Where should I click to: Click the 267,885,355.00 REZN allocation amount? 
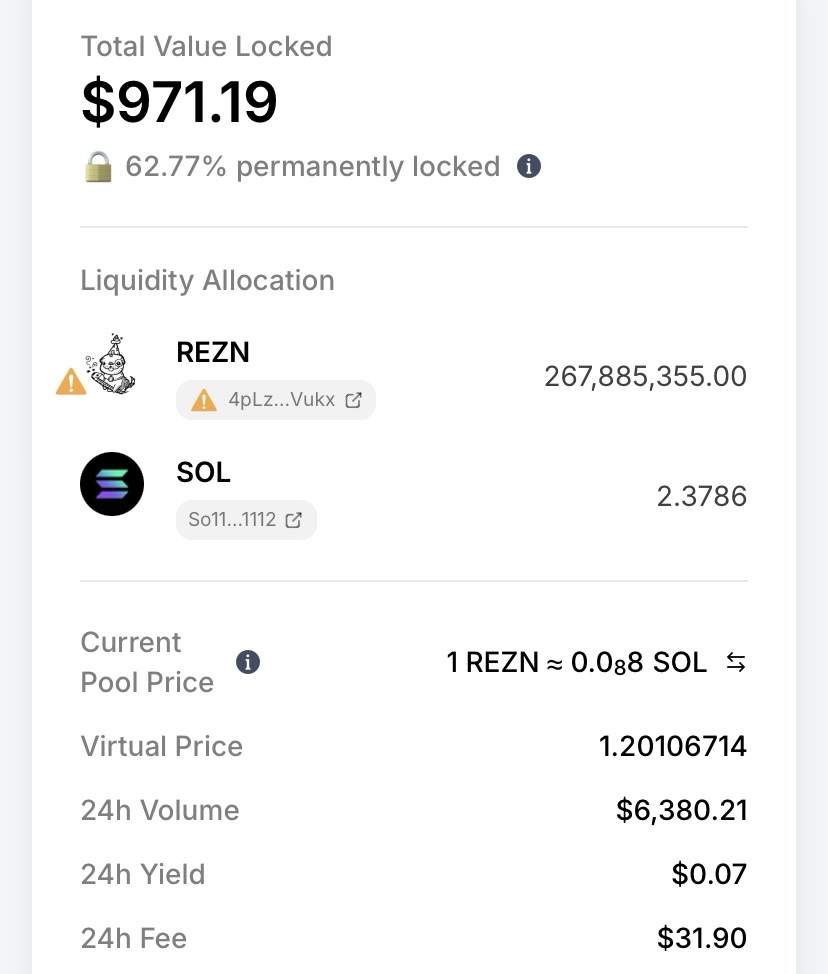click(x=645, y=376)
